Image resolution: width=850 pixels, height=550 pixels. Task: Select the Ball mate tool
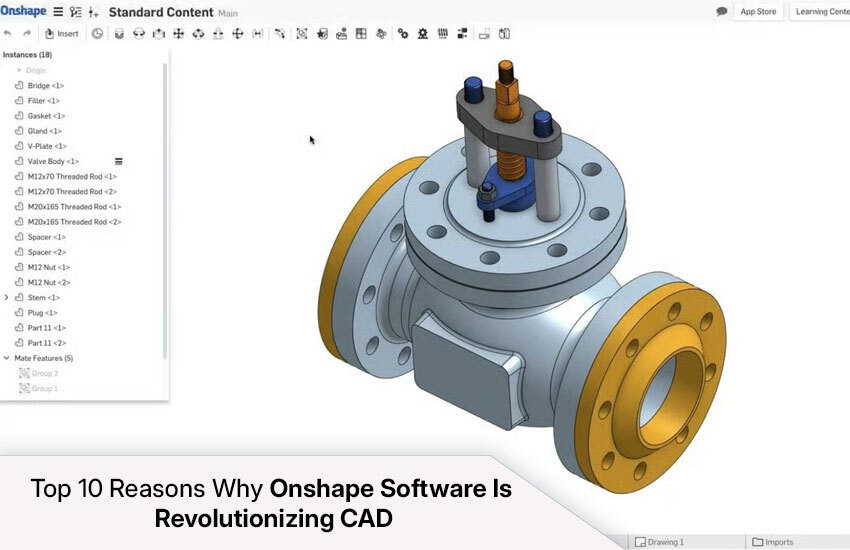[238, 34]
